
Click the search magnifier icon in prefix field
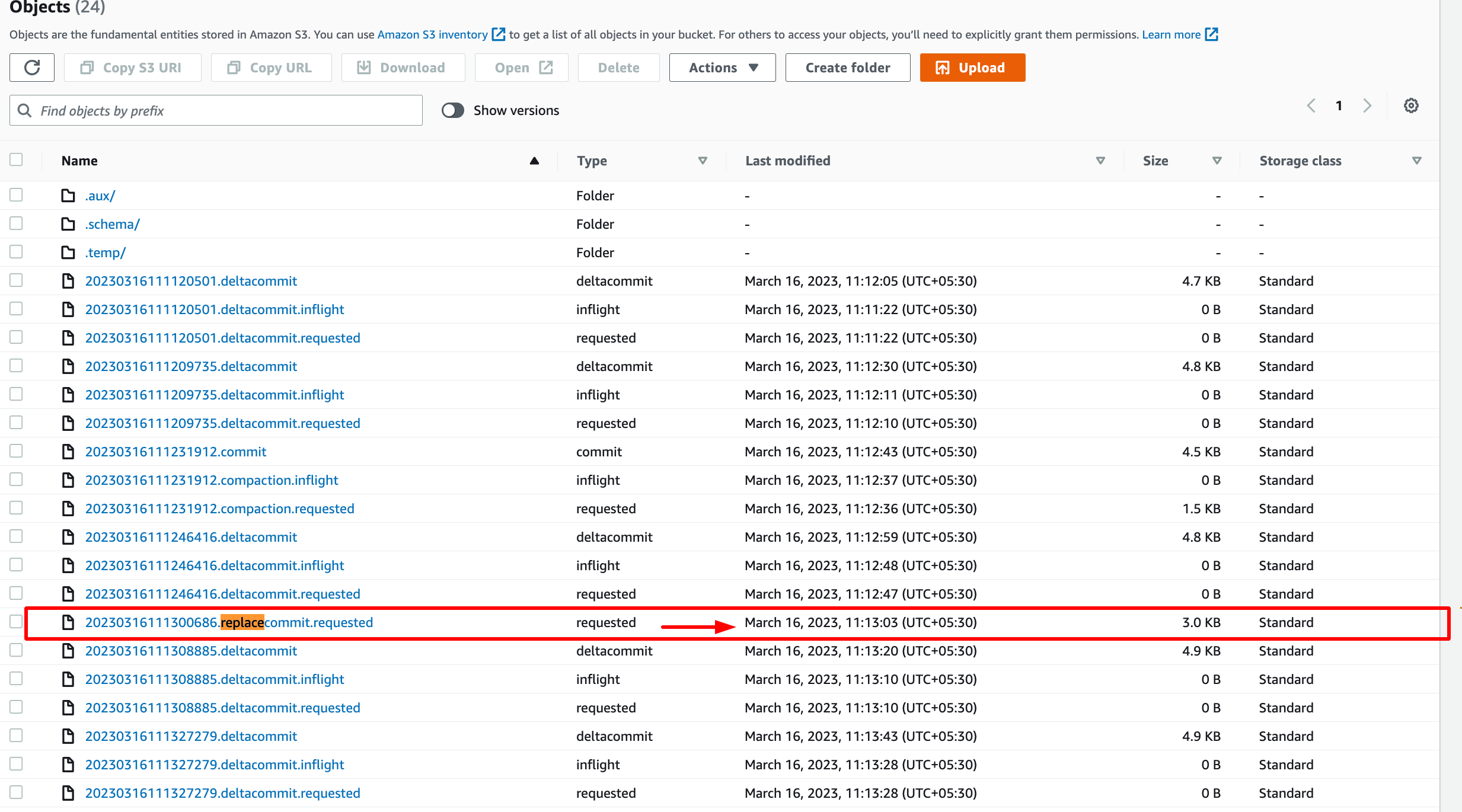(x=25, y=111)
